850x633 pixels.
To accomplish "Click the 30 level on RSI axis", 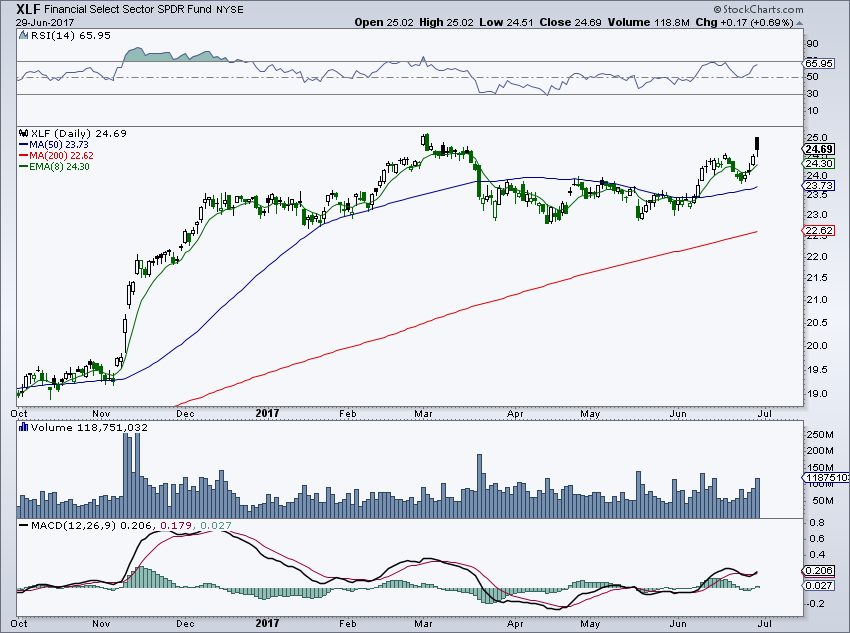I will coord(813,94).
